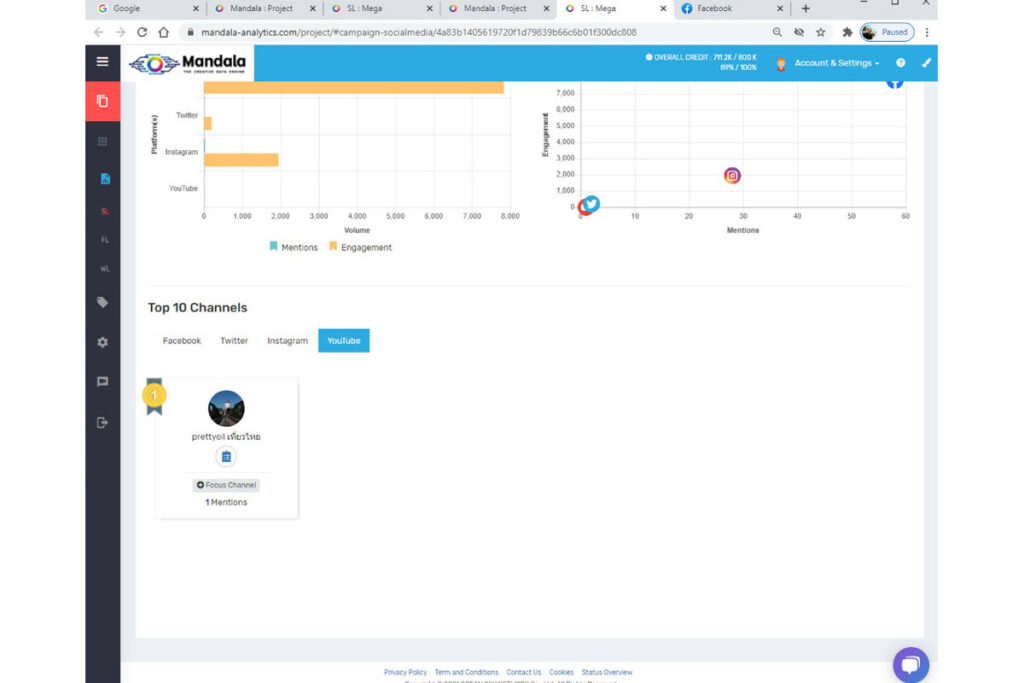Open a new browser tab

(x=805, y=8)
